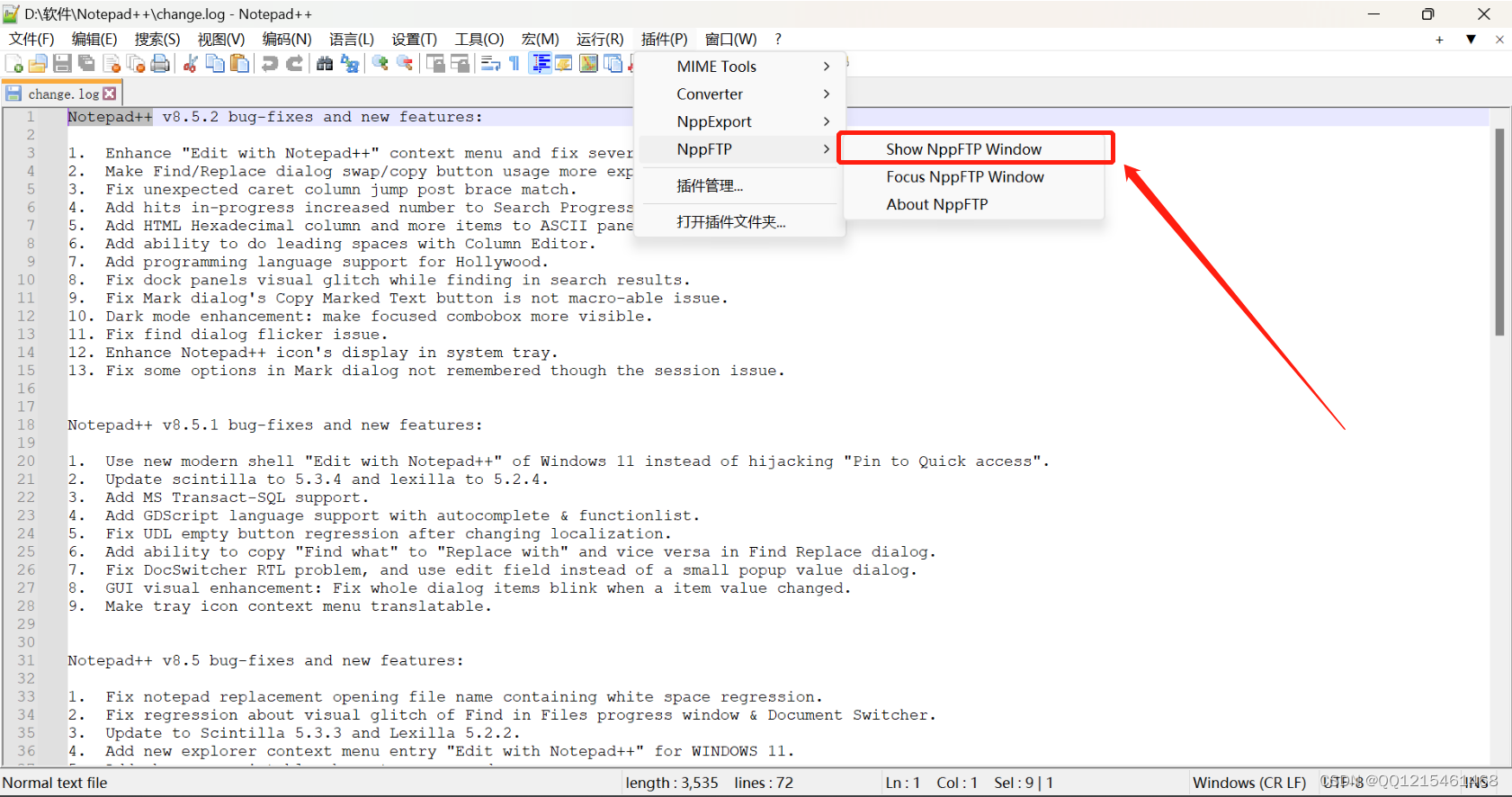Click the Print toolbar icon
This screenshot has width=1512, height=797.
(x=160, y=63)
